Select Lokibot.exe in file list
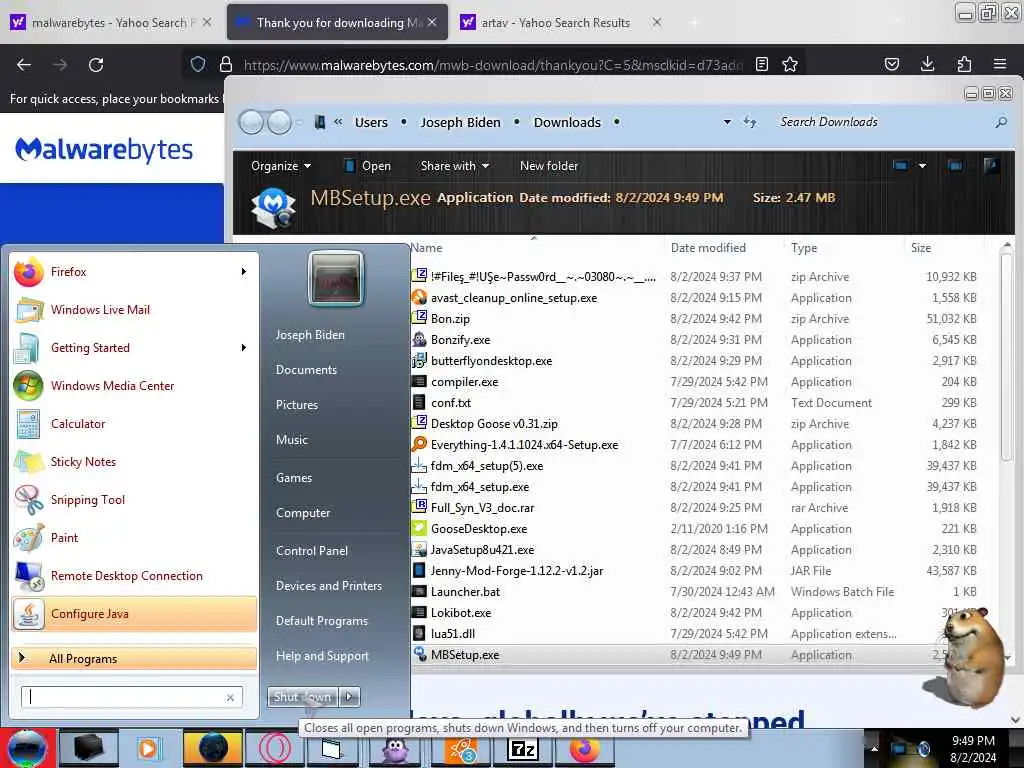Screen dimensions: 1024x768 click(460, 613)
